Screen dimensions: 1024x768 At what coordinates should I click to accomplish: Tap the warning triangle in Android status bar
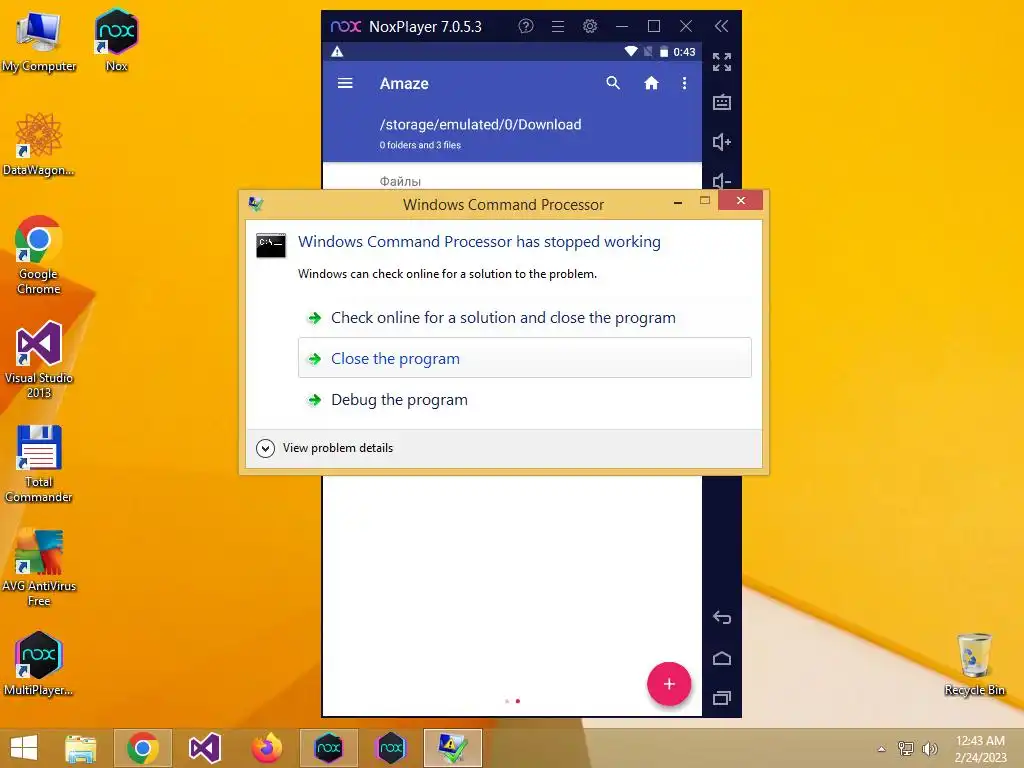tap(337, 52)
